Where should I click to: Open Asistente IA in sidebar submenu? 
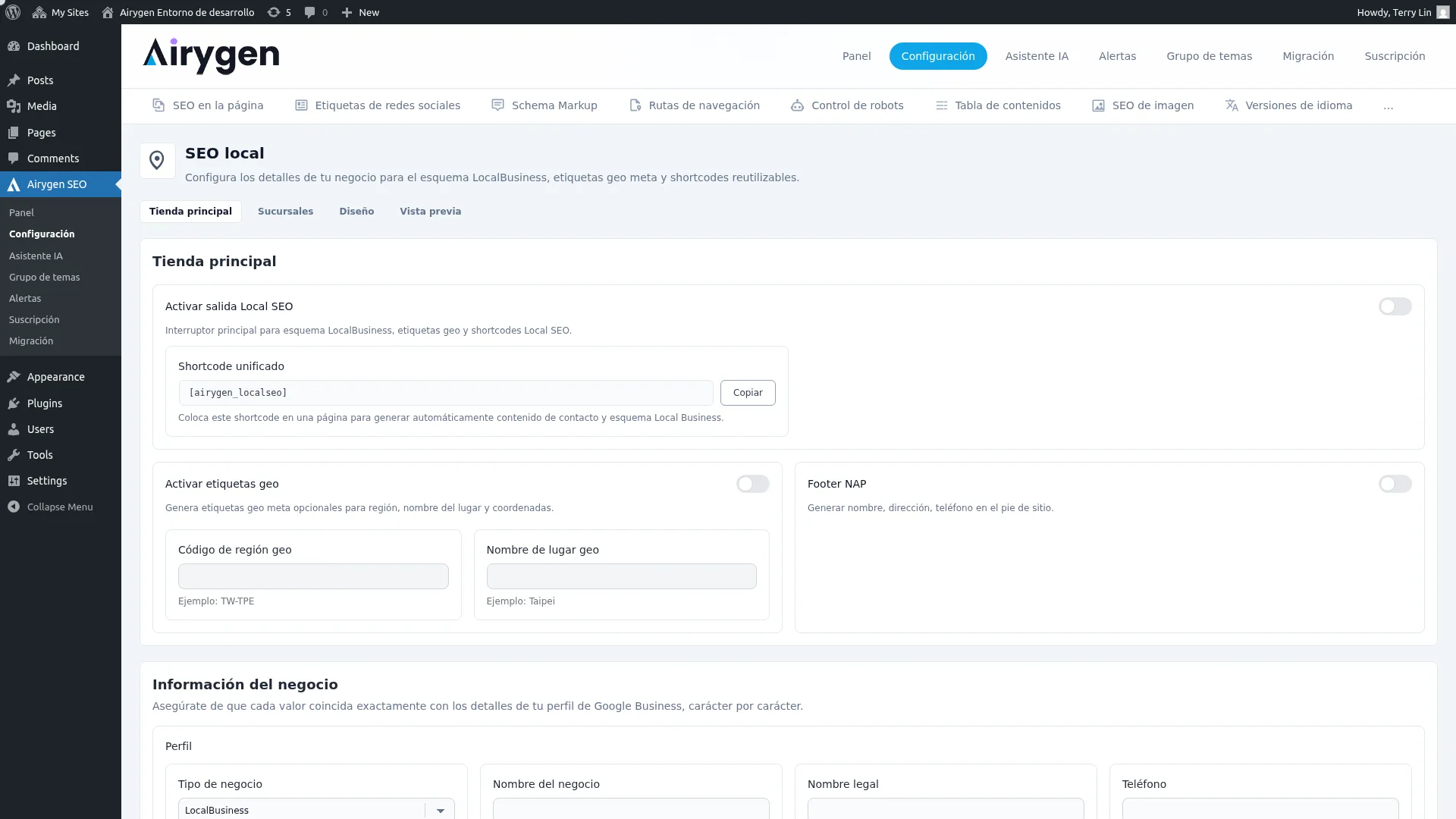pyautogui.click(x=36, y=256)
